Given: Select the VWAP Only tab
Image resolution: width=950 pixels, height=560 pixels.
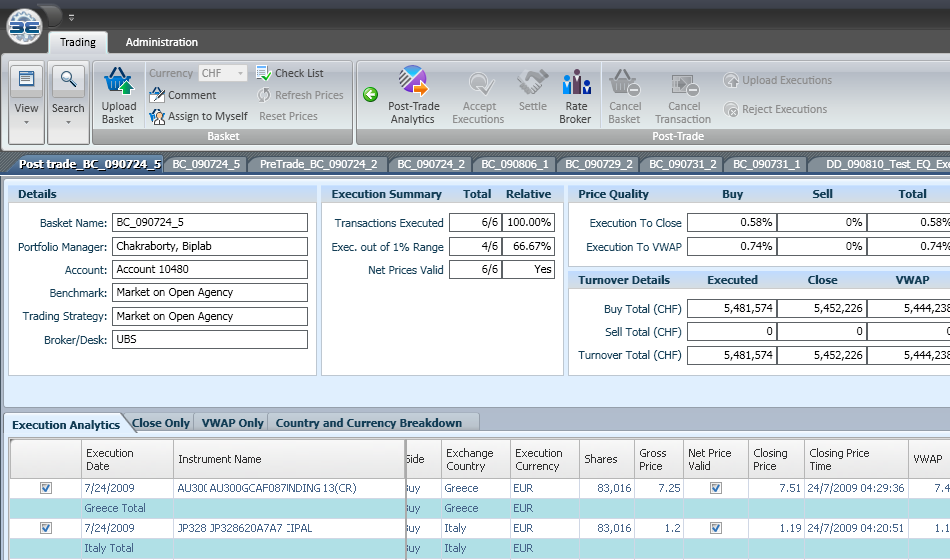Looking at the screenshot, I should [x=232, y=423].
